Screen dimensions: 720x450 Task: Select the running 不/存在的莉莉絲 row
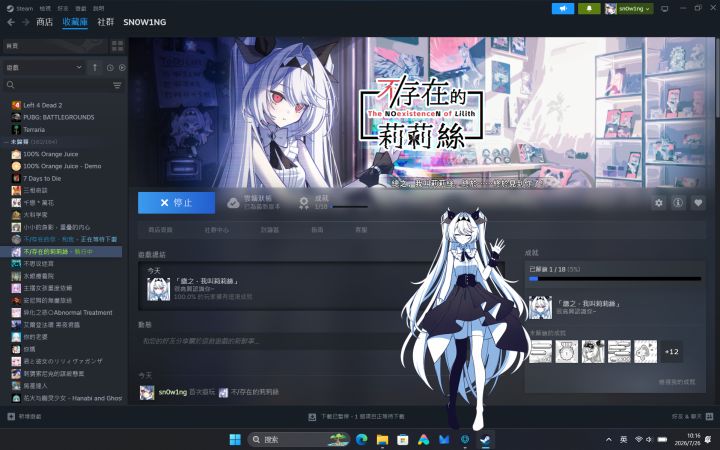click(62, 252)
